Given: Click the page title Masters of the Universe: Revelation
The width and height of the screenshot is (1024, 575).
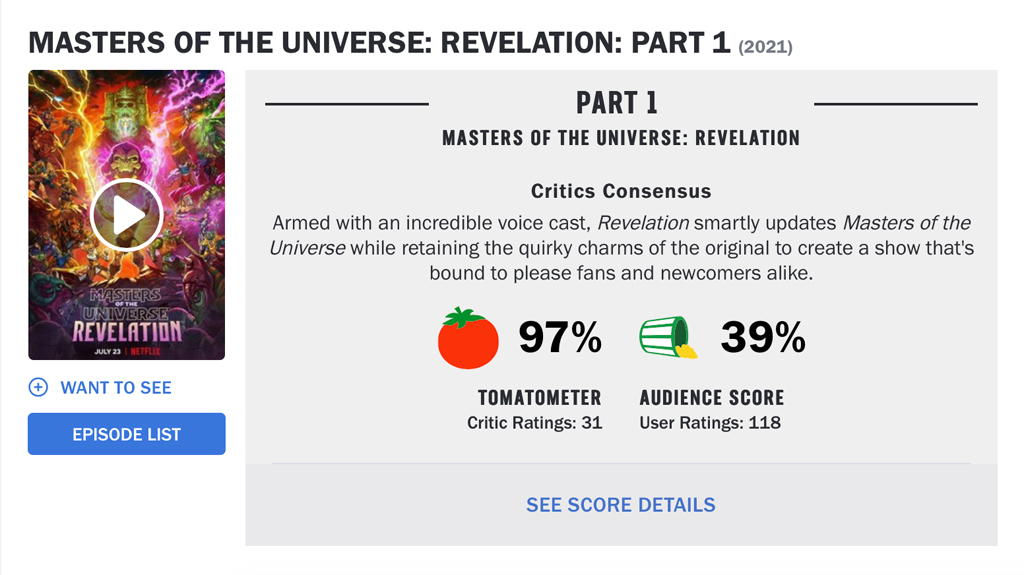Looking at the screenshot, I should [x=379, y=43].
